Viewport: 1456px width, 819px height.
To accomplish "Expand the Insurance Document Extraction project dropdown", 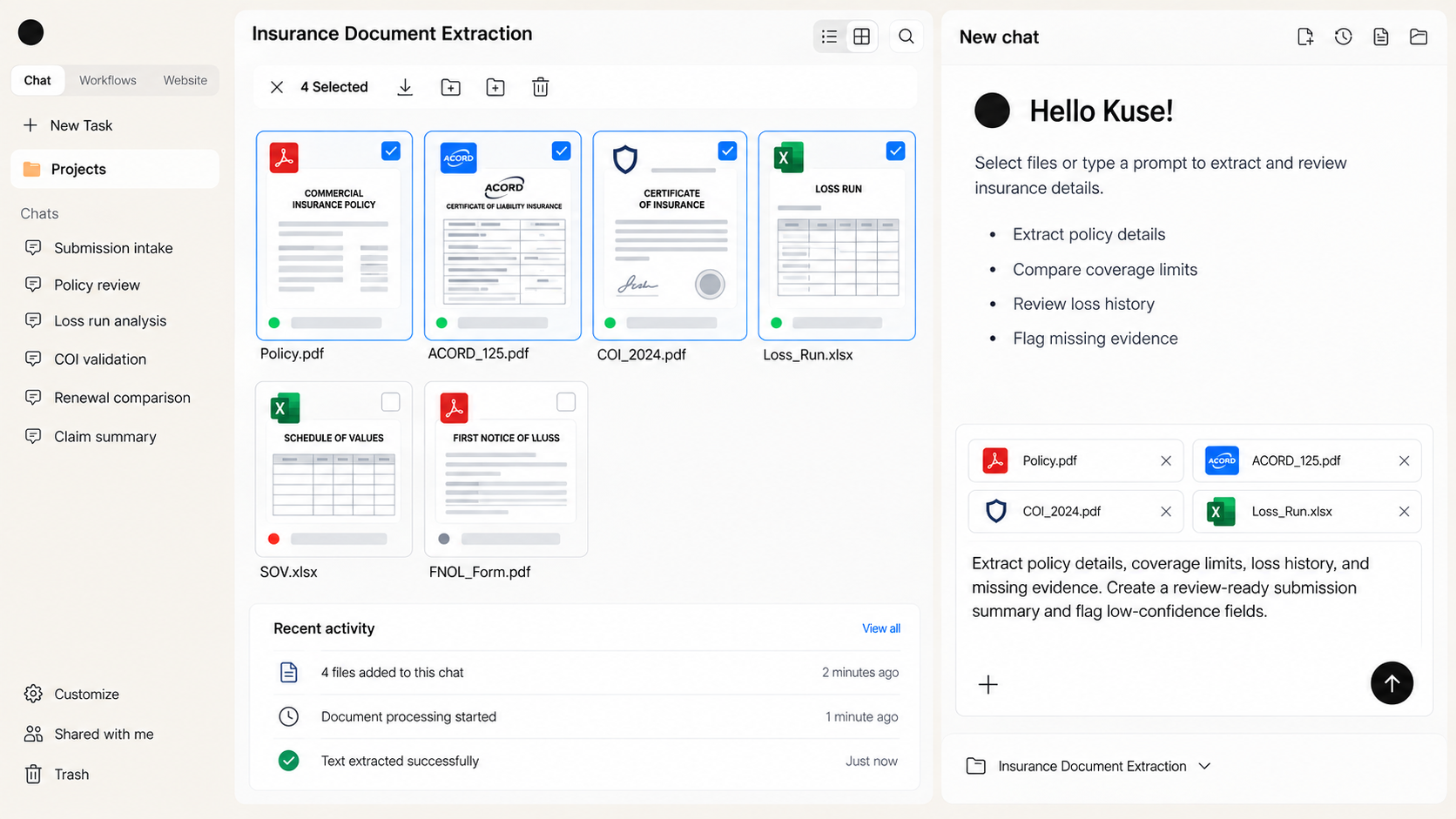I will tap(1089, 766).
